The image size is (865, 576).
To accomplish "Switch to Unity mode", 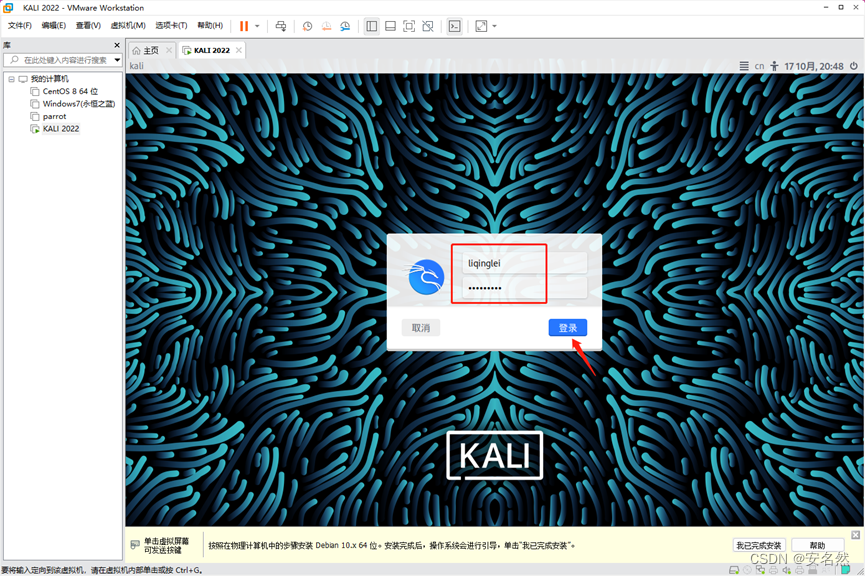I will coord(428,26).
